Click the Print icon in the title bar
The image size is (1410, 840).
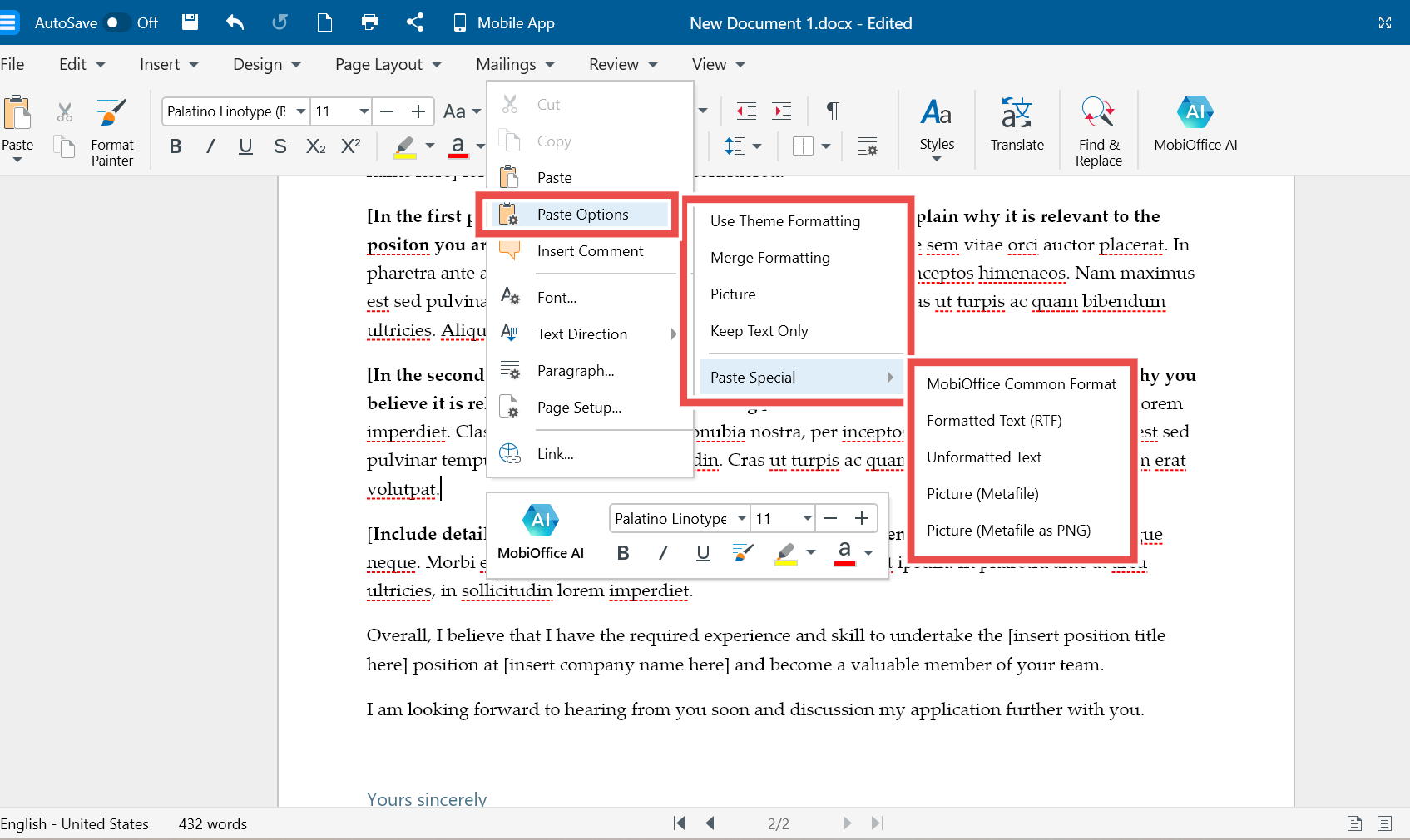(369, 22)
